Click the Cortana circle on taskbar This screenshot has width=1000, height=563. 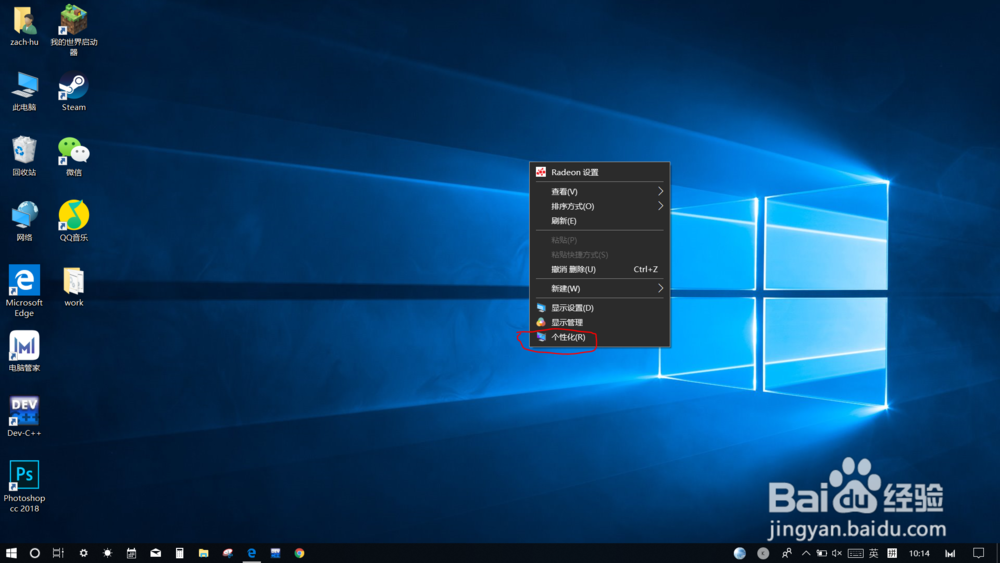point(34,553)
